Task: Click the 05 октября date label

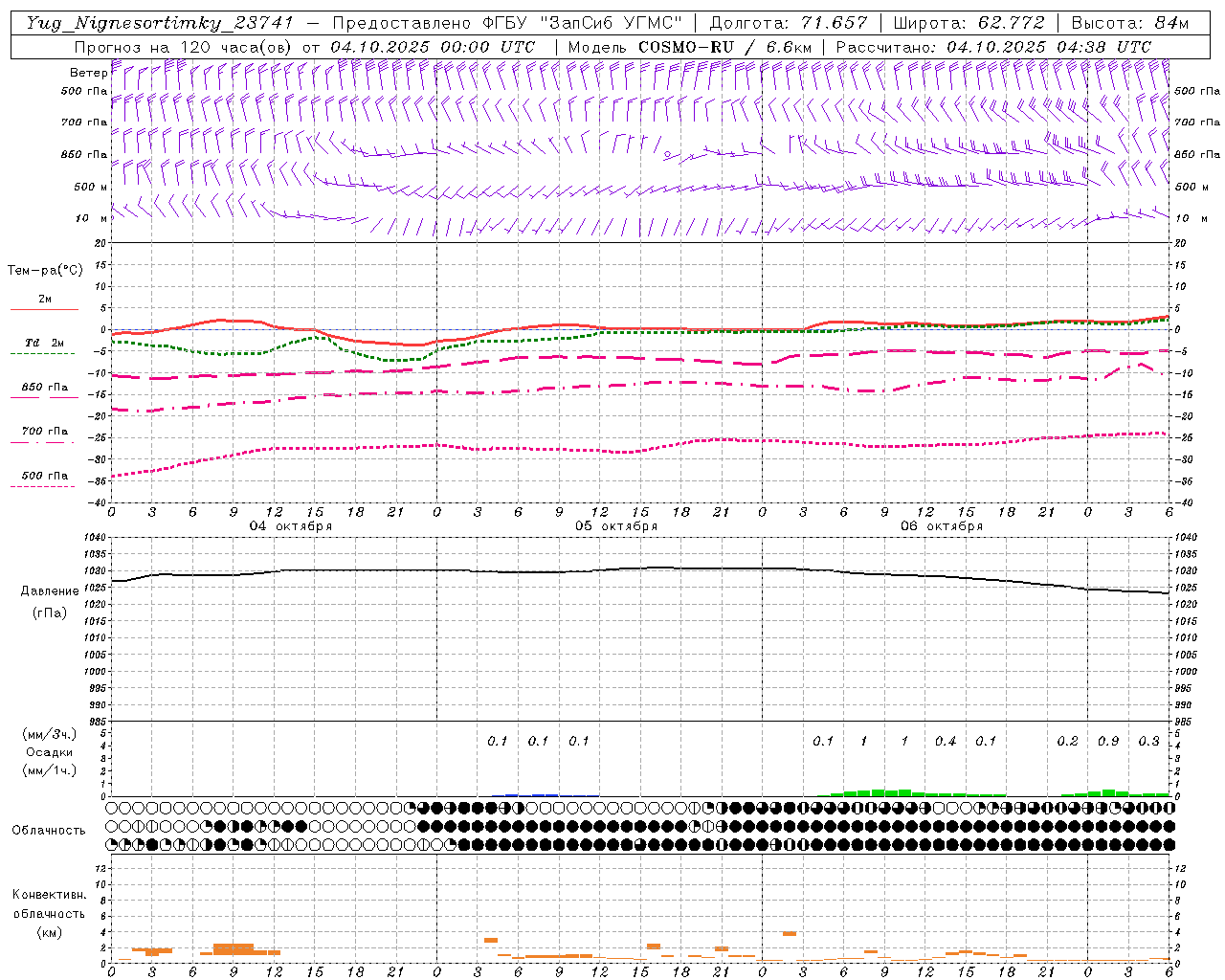Action: pos(616,526)
